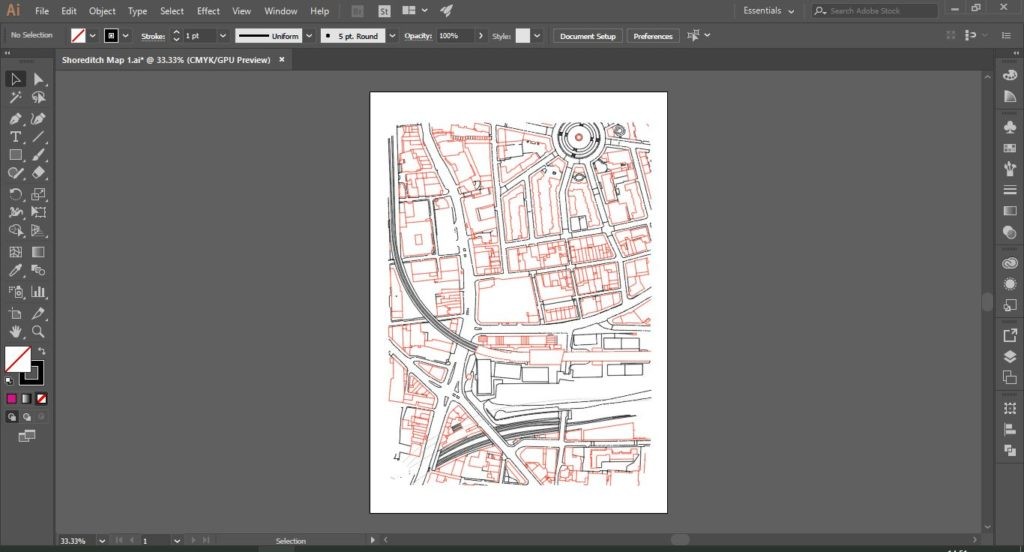Select the Line Segment tool
Screen dimensions: 1024x552
coord(39,137)
